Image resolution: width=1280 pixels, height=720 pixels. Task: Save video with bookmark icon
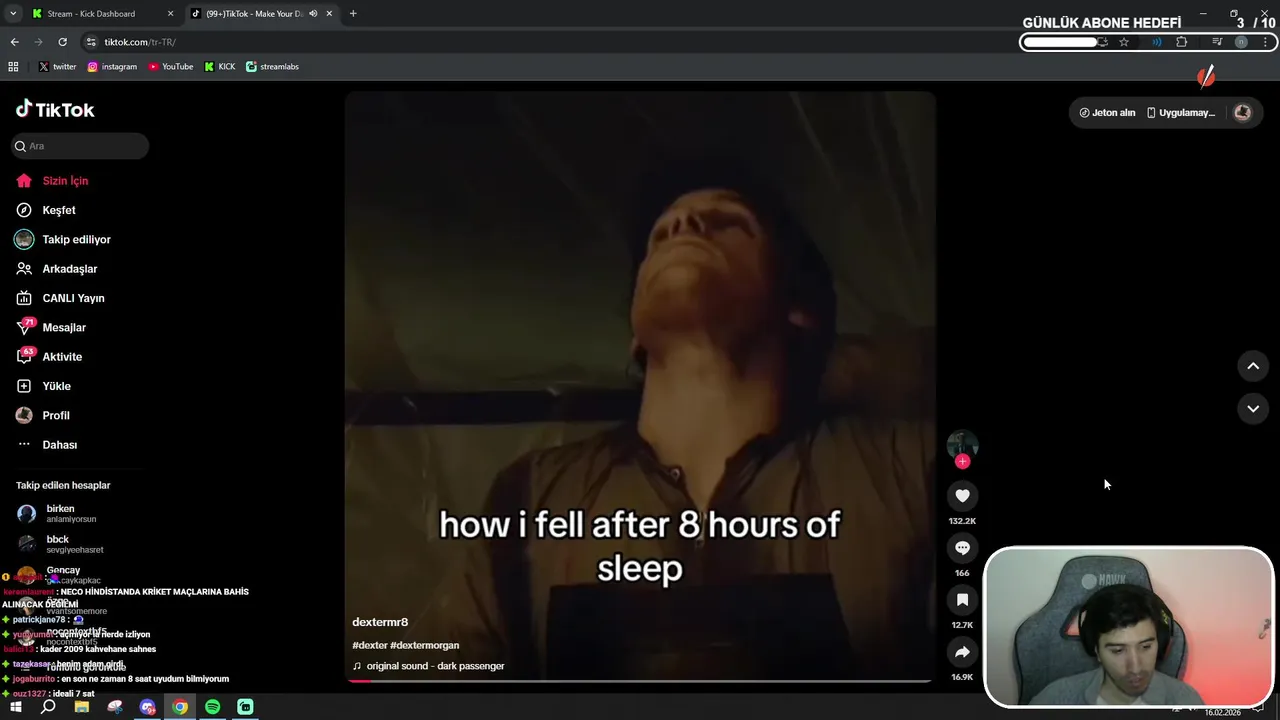pos(962,600)
